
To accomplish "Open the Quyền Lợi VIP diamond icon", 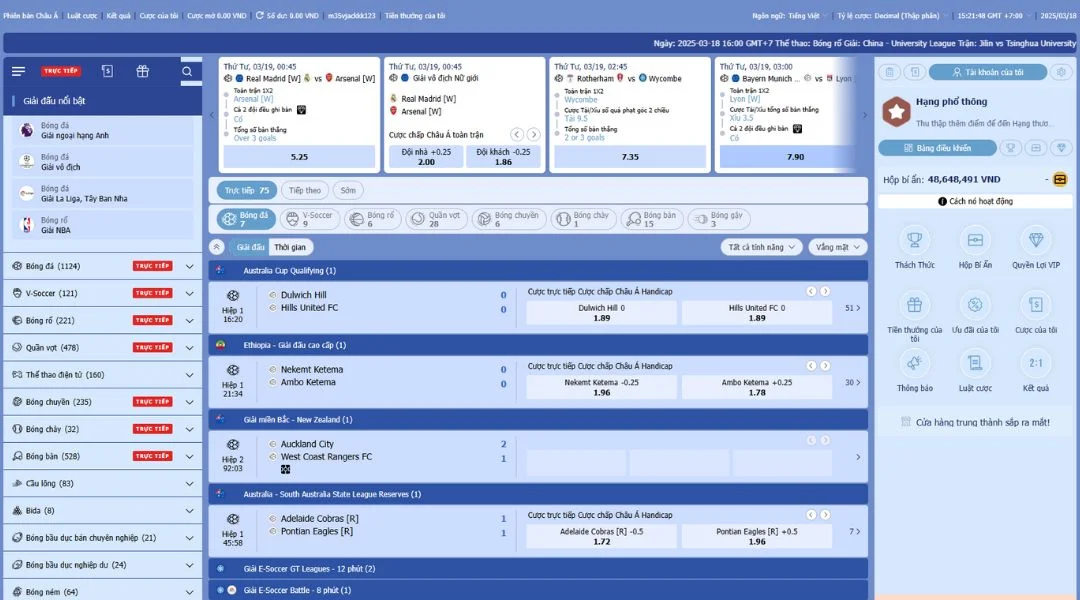I will pos(1036,240).
